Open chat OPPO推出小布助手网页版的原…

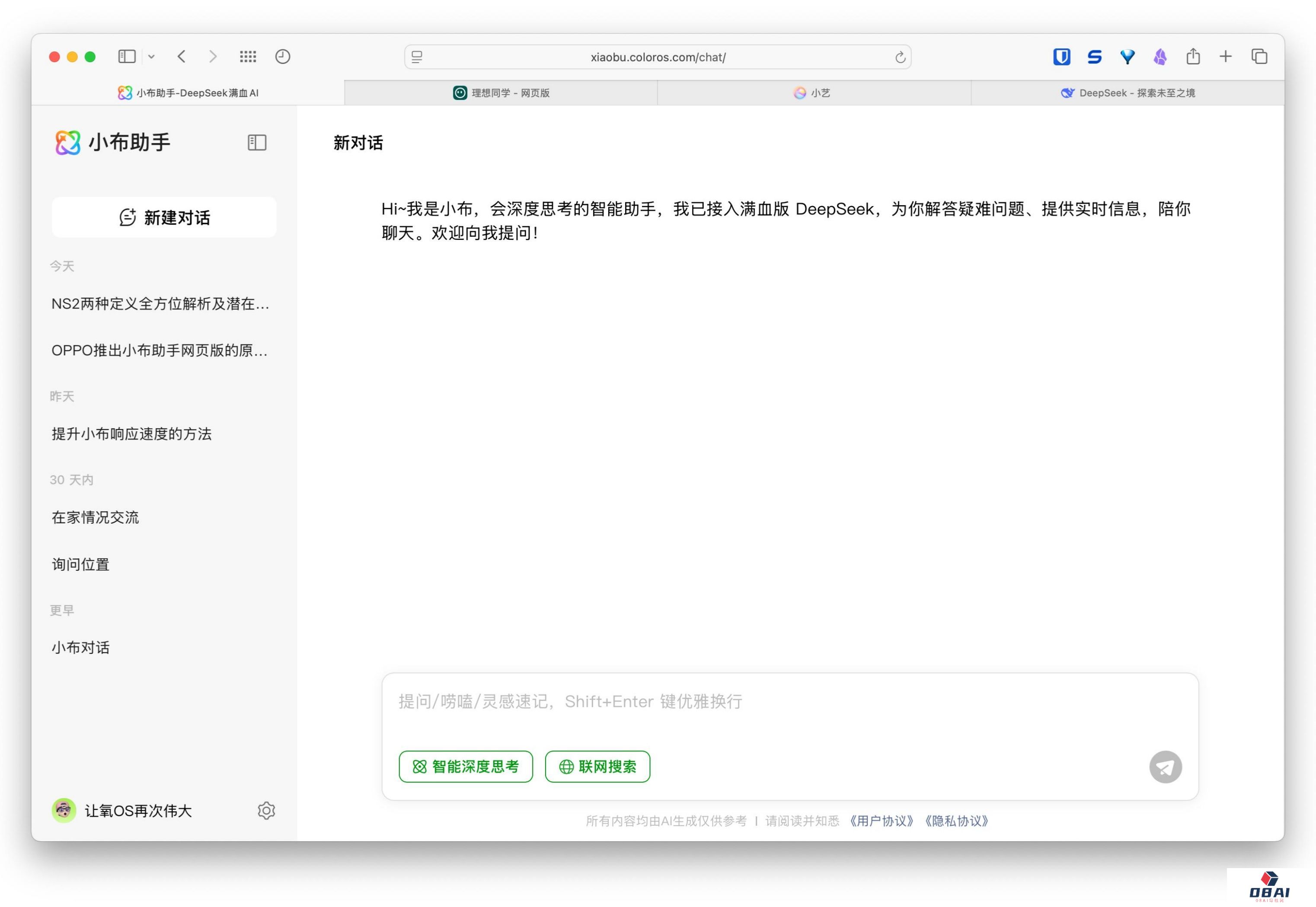[x=160, y=350]
